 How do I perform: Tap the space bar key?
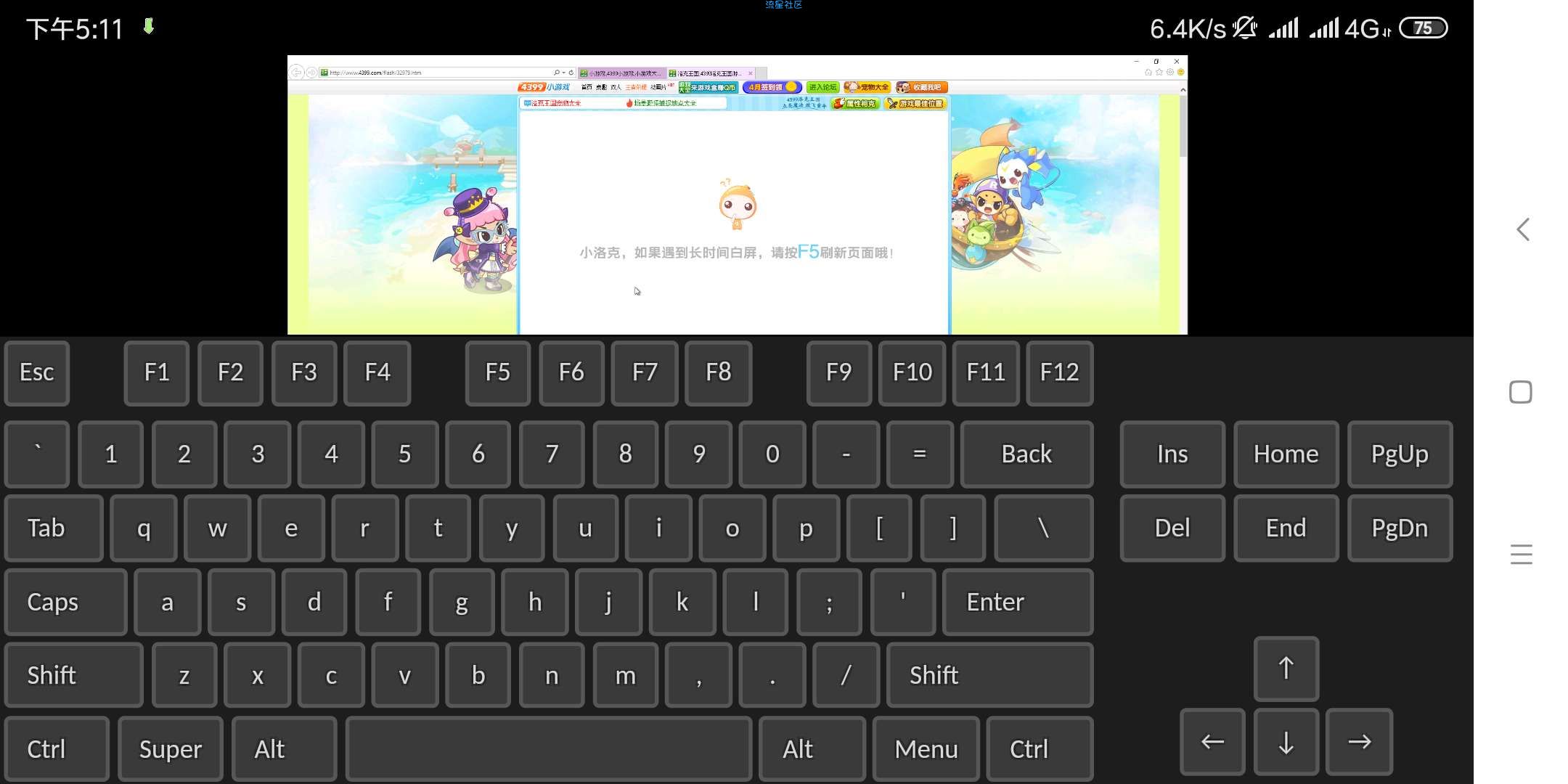tap(549, 749)
